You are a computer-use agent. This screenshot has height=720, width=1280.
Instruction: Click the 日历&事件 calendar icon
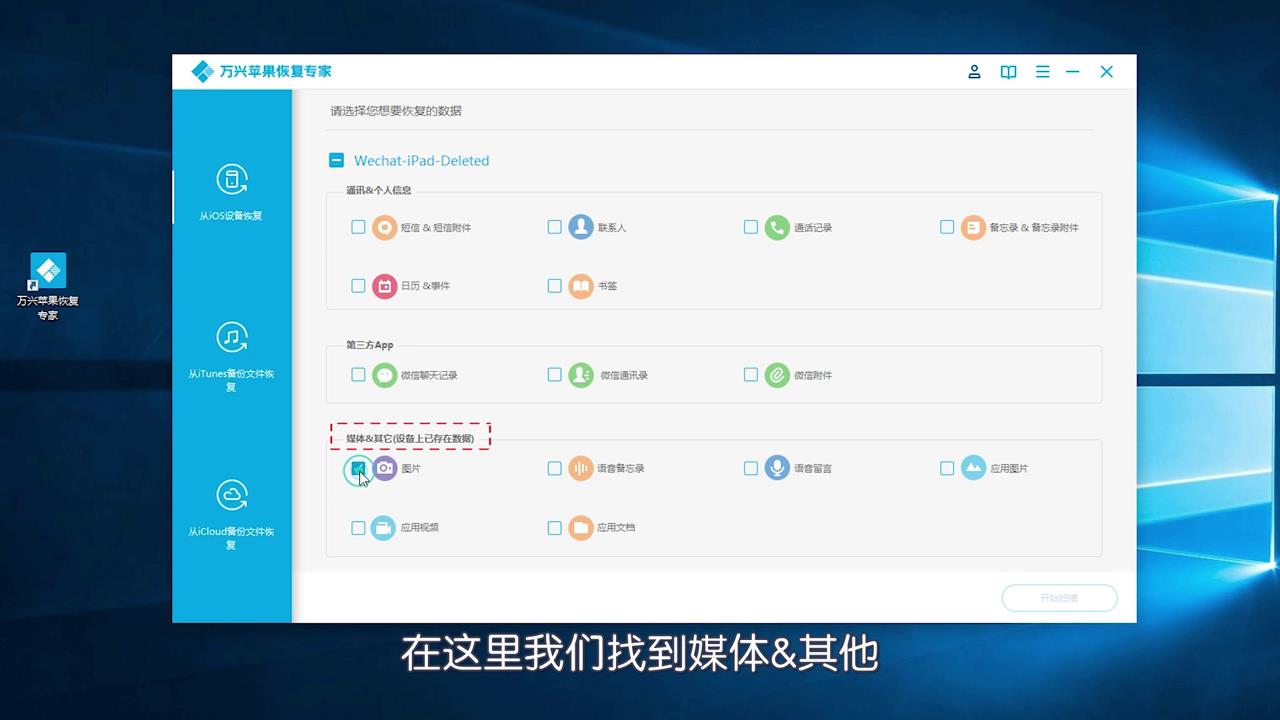tap(385, 286)
